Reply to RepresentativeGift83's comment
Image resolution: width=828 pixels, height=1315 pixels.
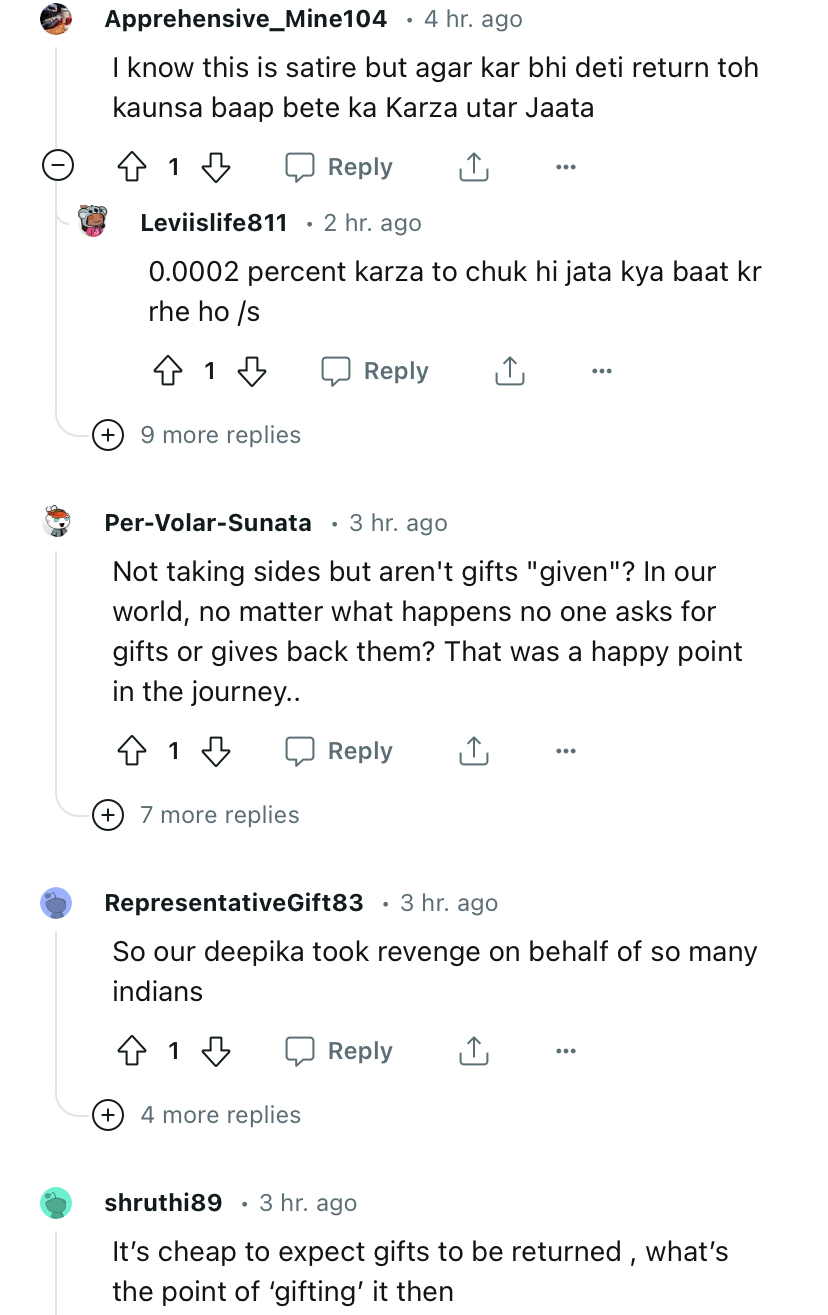click(339, 1051)
